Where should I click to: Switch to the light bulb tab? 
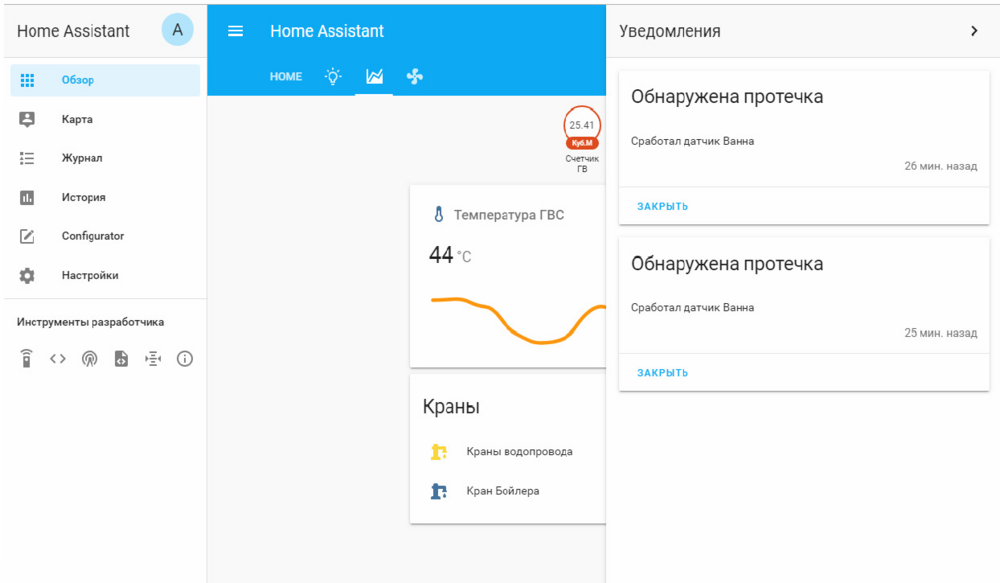pos(333,77)
